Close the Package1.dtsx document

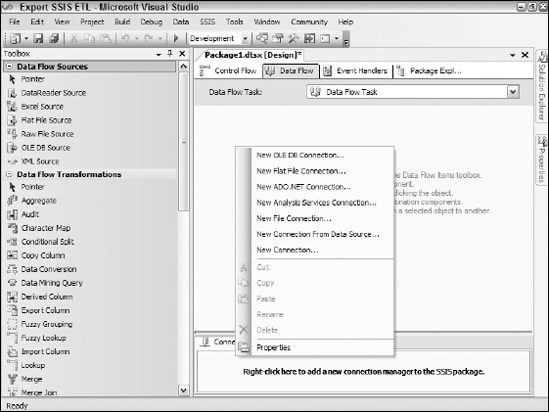525,55
